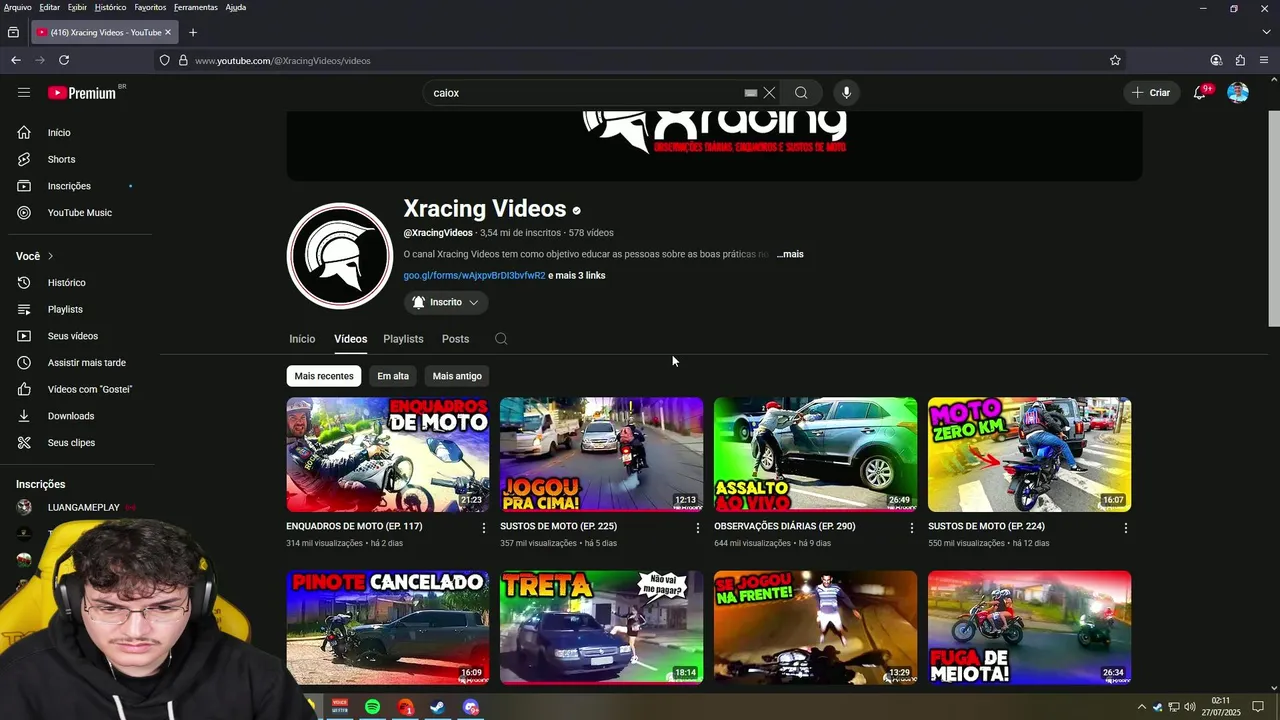Go to the YouTube Premium logo home
The width and height of the screenshot is (1280, 720).
point(82,93)
